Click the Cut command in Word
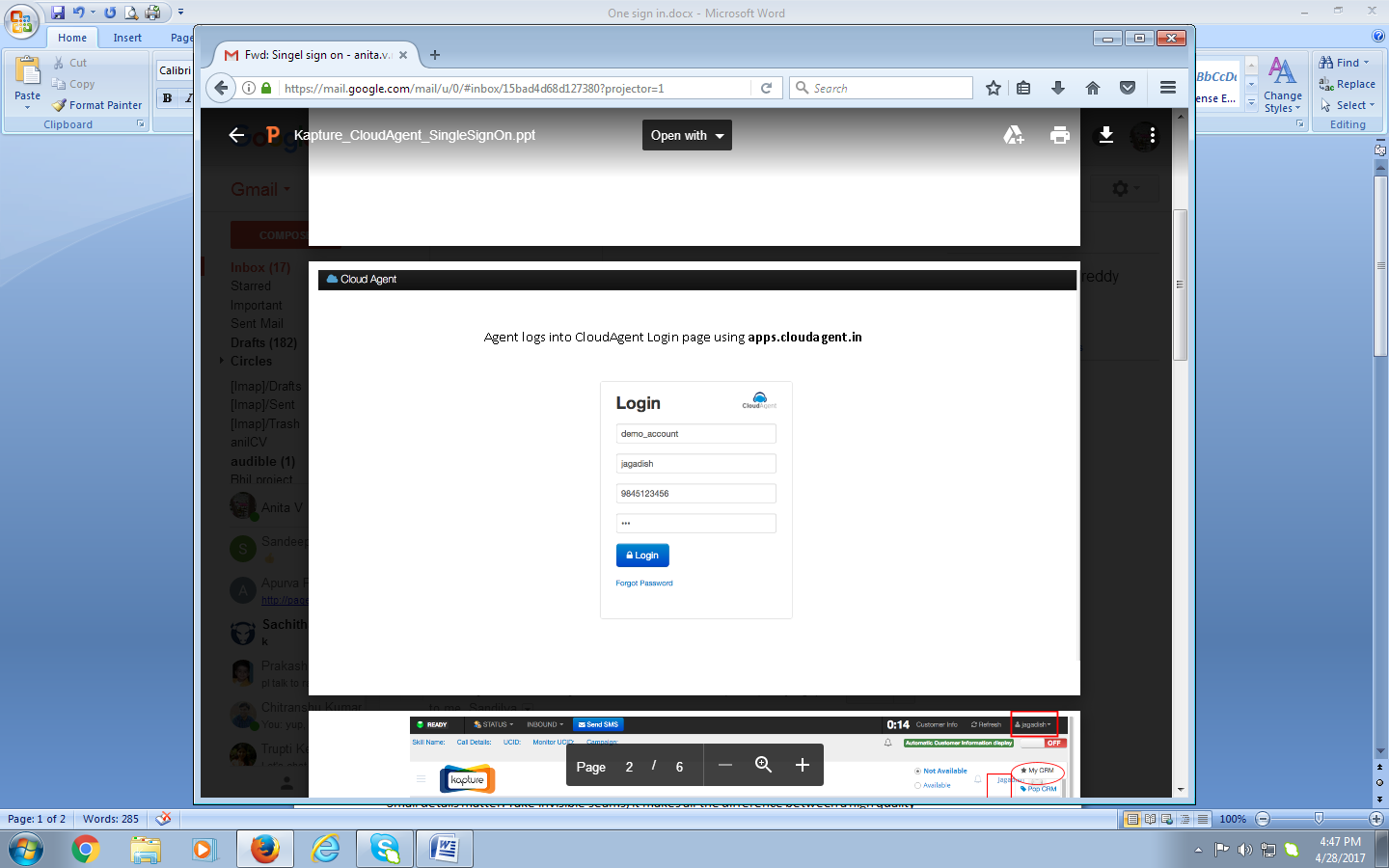Image resolution: width=1389 pixels, height=868 pixels. tap(70, 63)
